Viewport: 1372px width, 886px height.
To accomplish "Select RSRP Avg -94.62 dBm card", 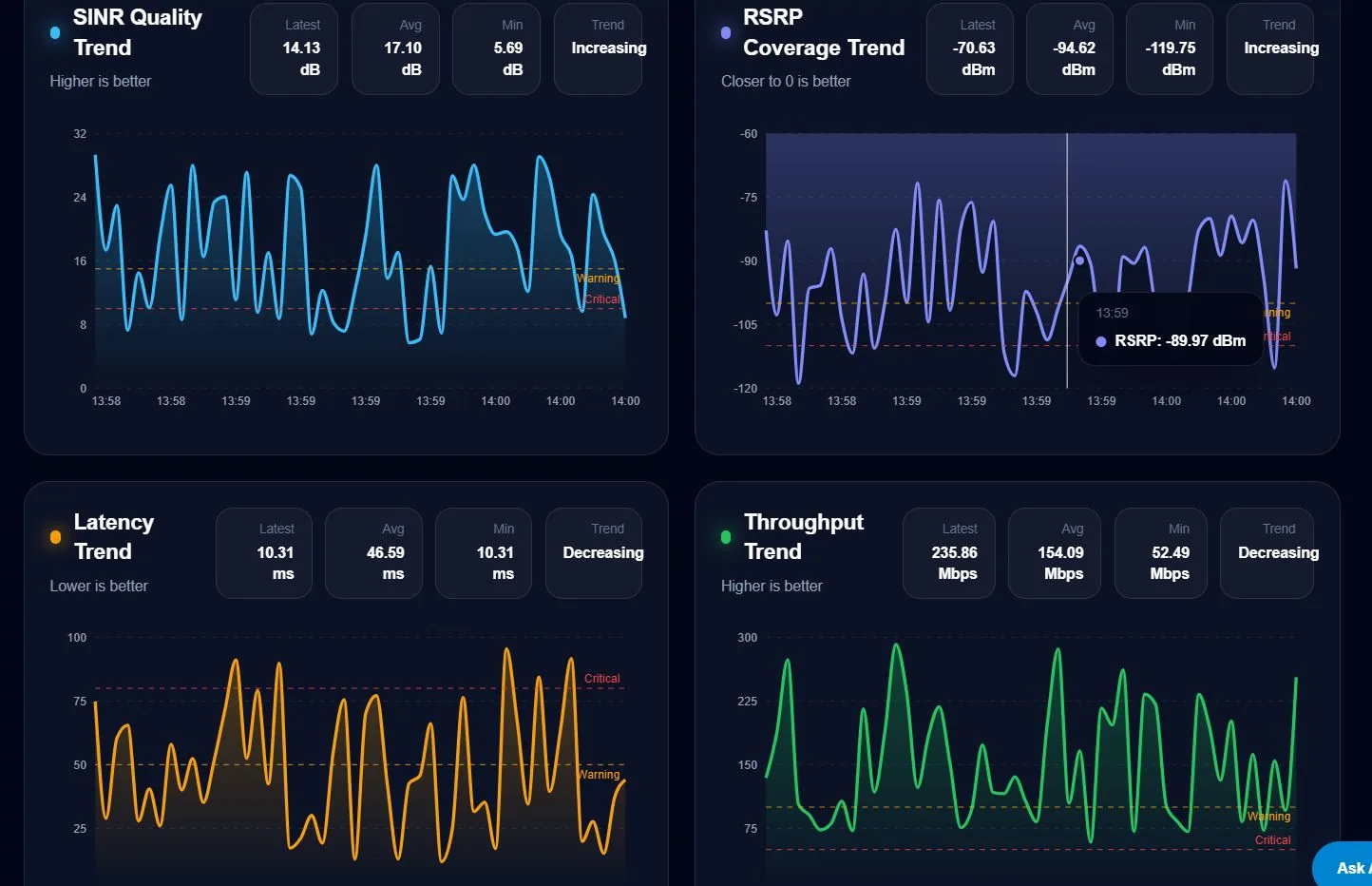I will coord(1070,48).
